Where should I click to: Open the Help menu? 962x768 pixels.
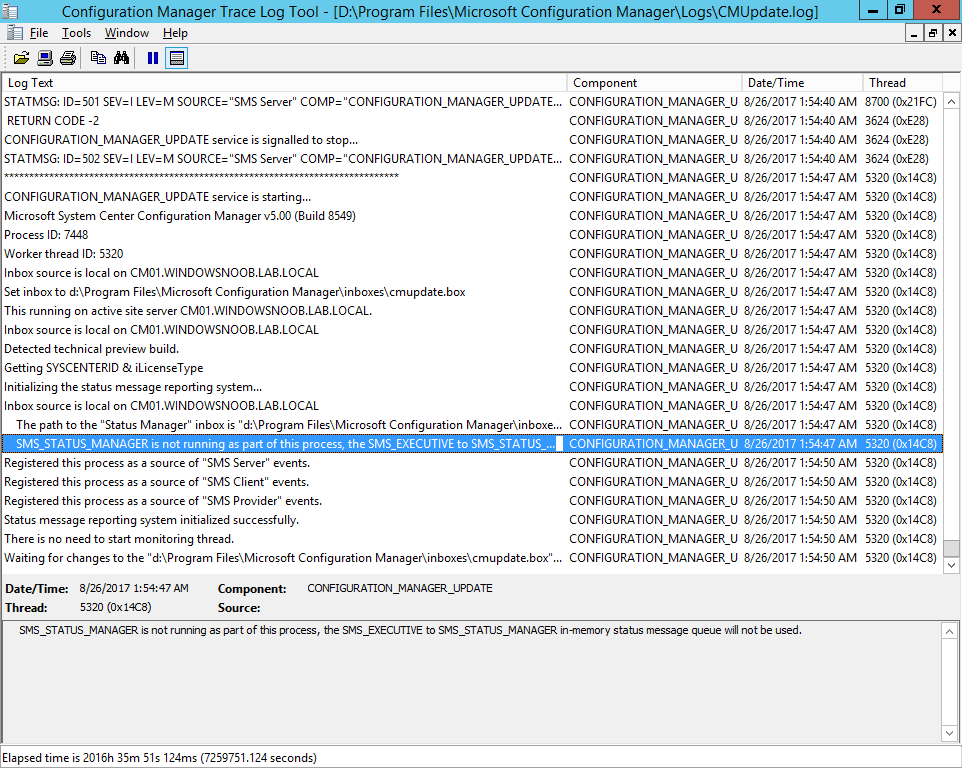[x=175, y=33]
